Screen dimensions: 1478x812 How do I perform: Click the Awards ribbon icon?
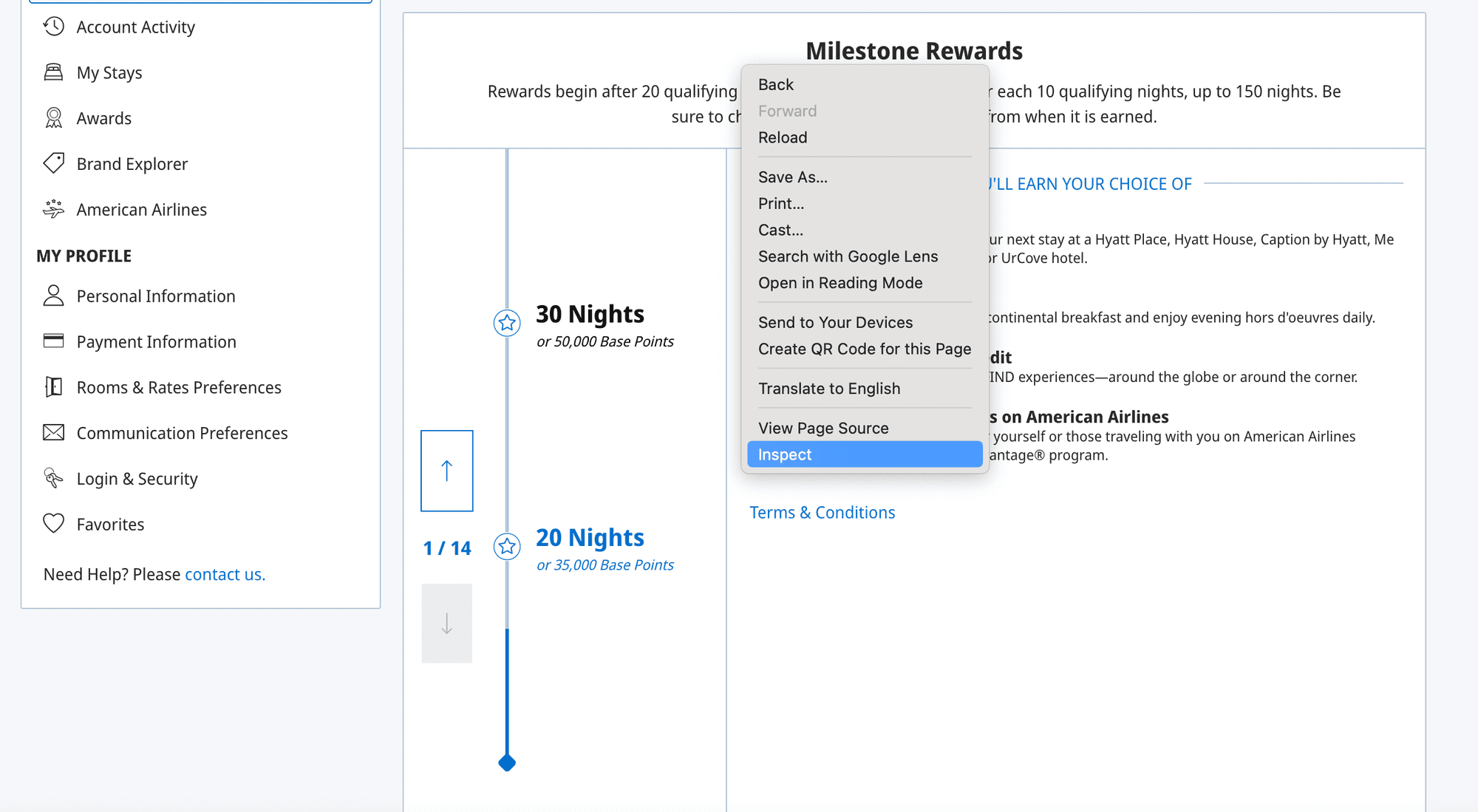pos(53,118)
